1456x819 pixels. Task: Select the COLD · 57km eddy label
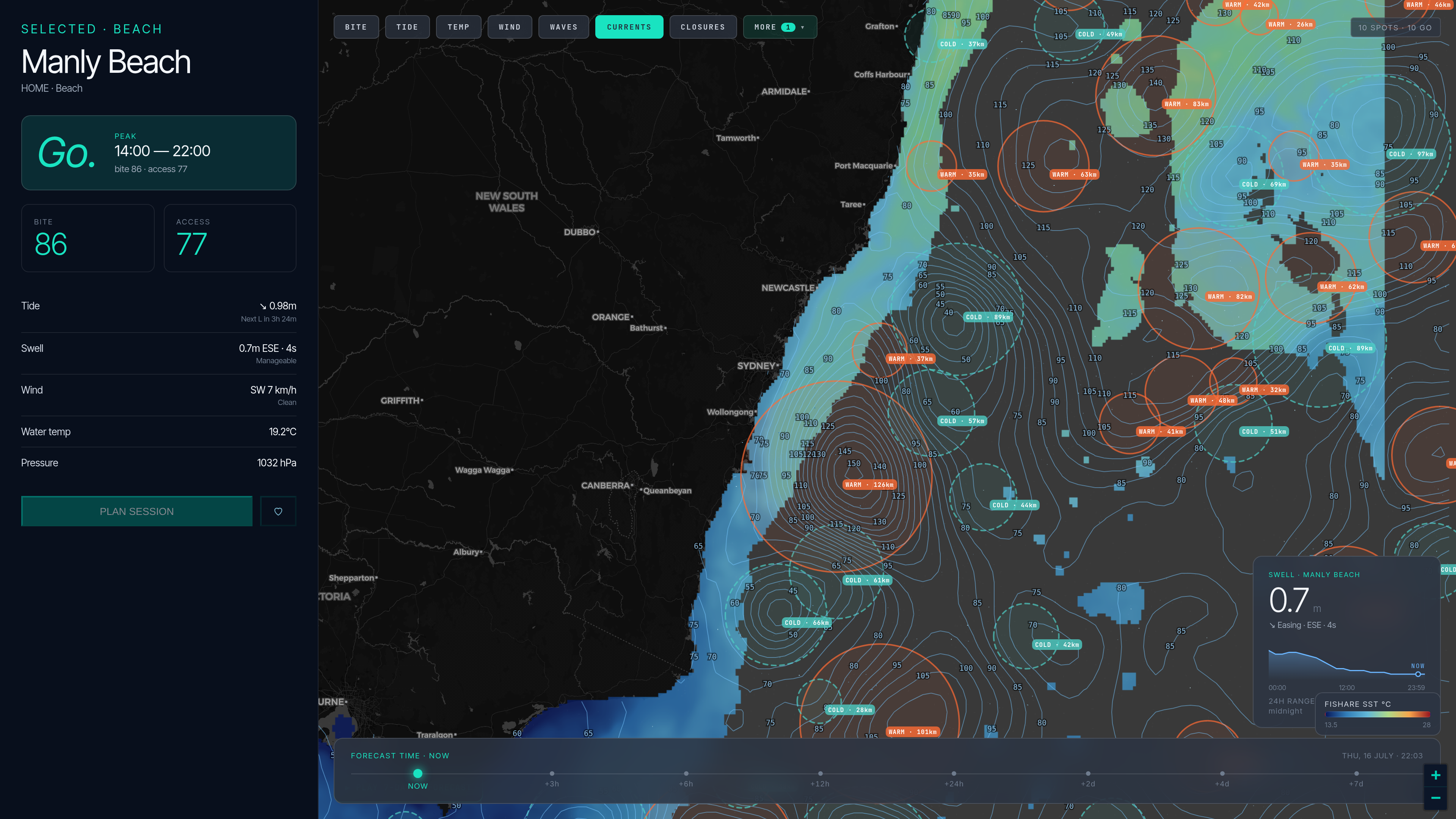pyautogui.click(x=962, y=421)
